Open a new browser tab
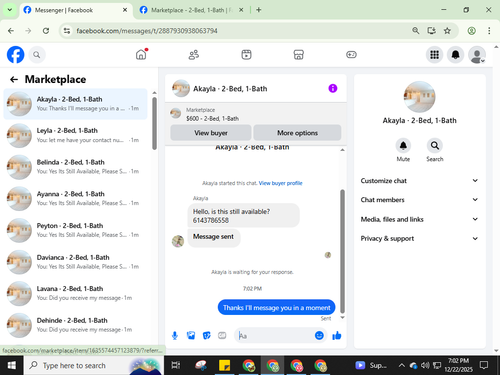Screen dimensions: 500x375 (259, 10)
